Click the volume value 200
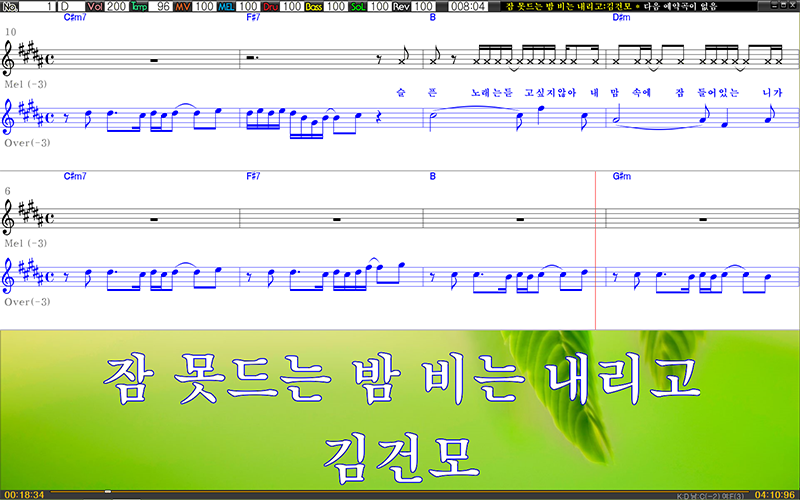Image resolution: width=800 pixels, height=500 pixels. point(117,6)
